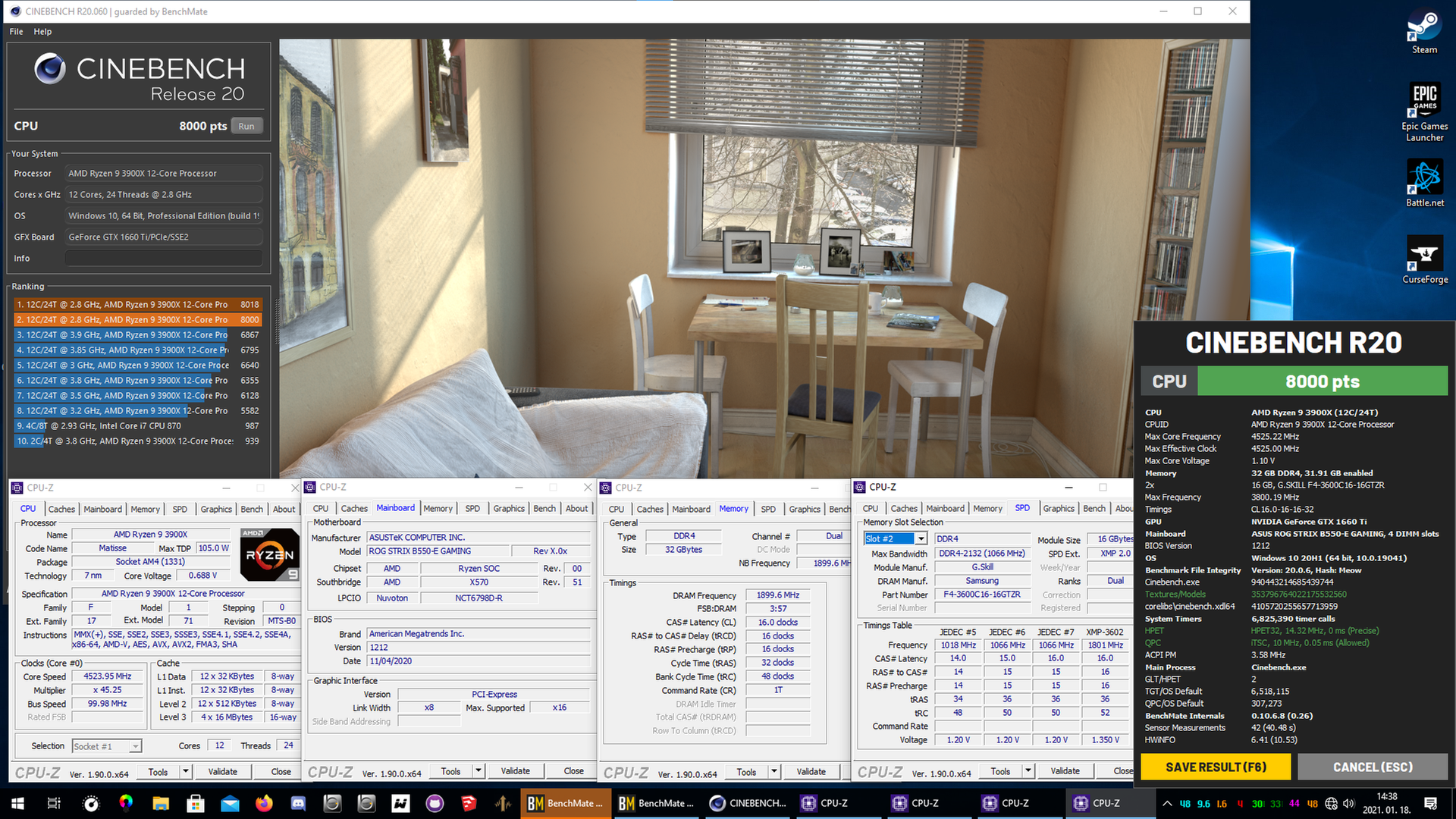Open the File Explorer taskbar icon
The height and width of the screenshot is (819, 1456).
161,803
